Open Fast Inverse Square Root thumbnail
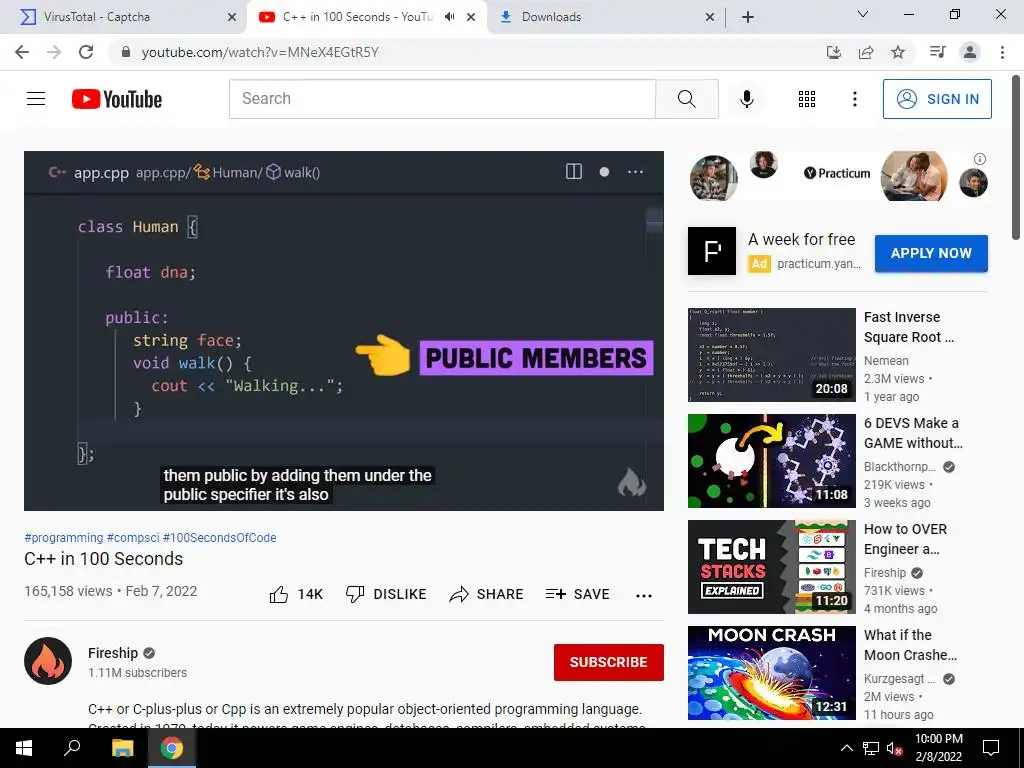Viewport: 1024px width, 768px height. coord(771,355)
